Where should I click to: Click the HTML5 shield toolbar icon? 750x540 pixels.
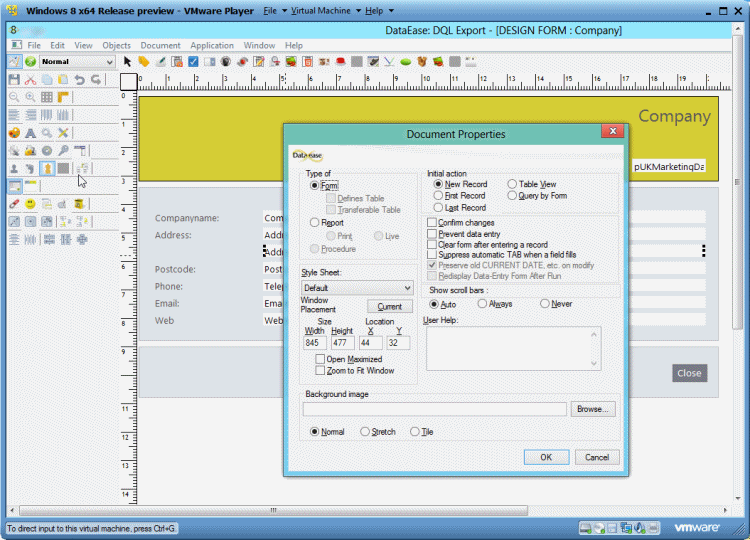[308, 62]
